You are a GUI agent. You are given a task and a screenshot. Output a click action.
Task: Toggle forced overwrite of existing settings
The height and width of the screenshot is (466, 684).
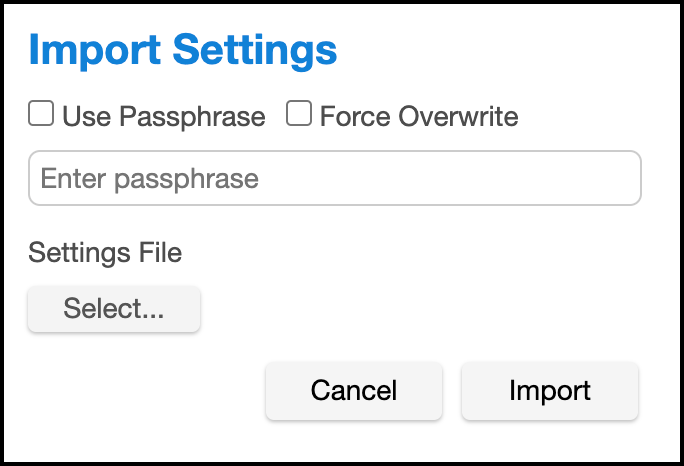[x=299, y=115]
